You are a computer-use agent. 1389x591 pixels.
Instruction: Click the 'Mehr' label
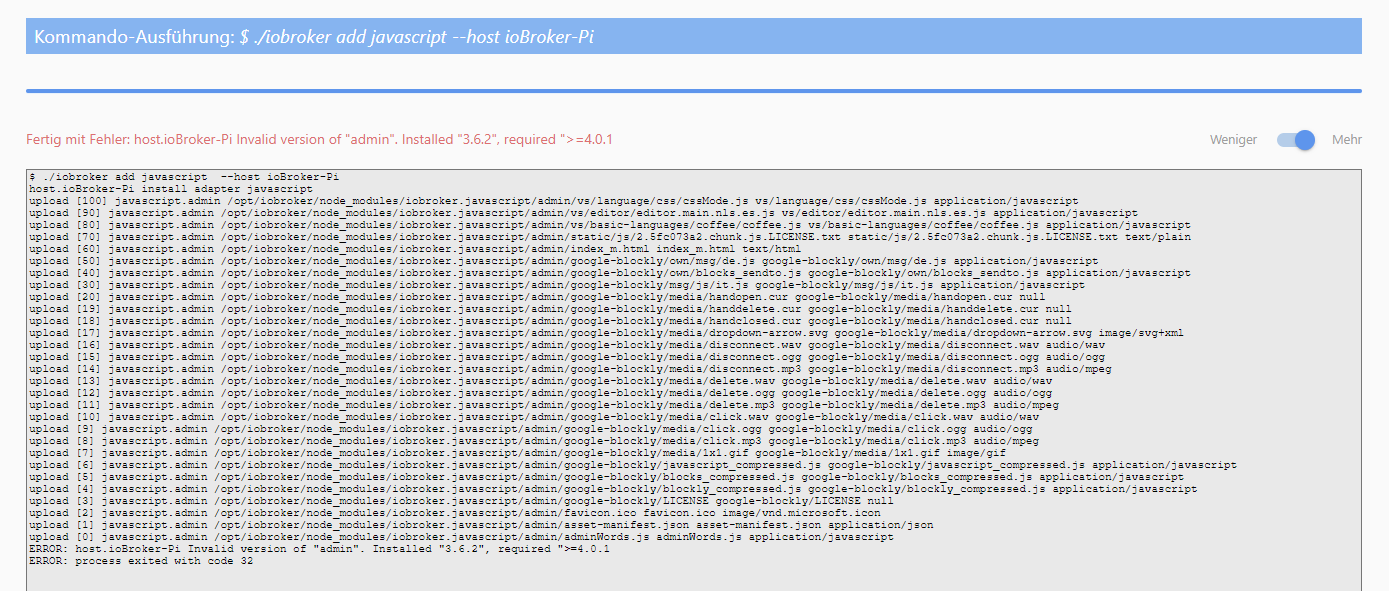point(1347,140)
